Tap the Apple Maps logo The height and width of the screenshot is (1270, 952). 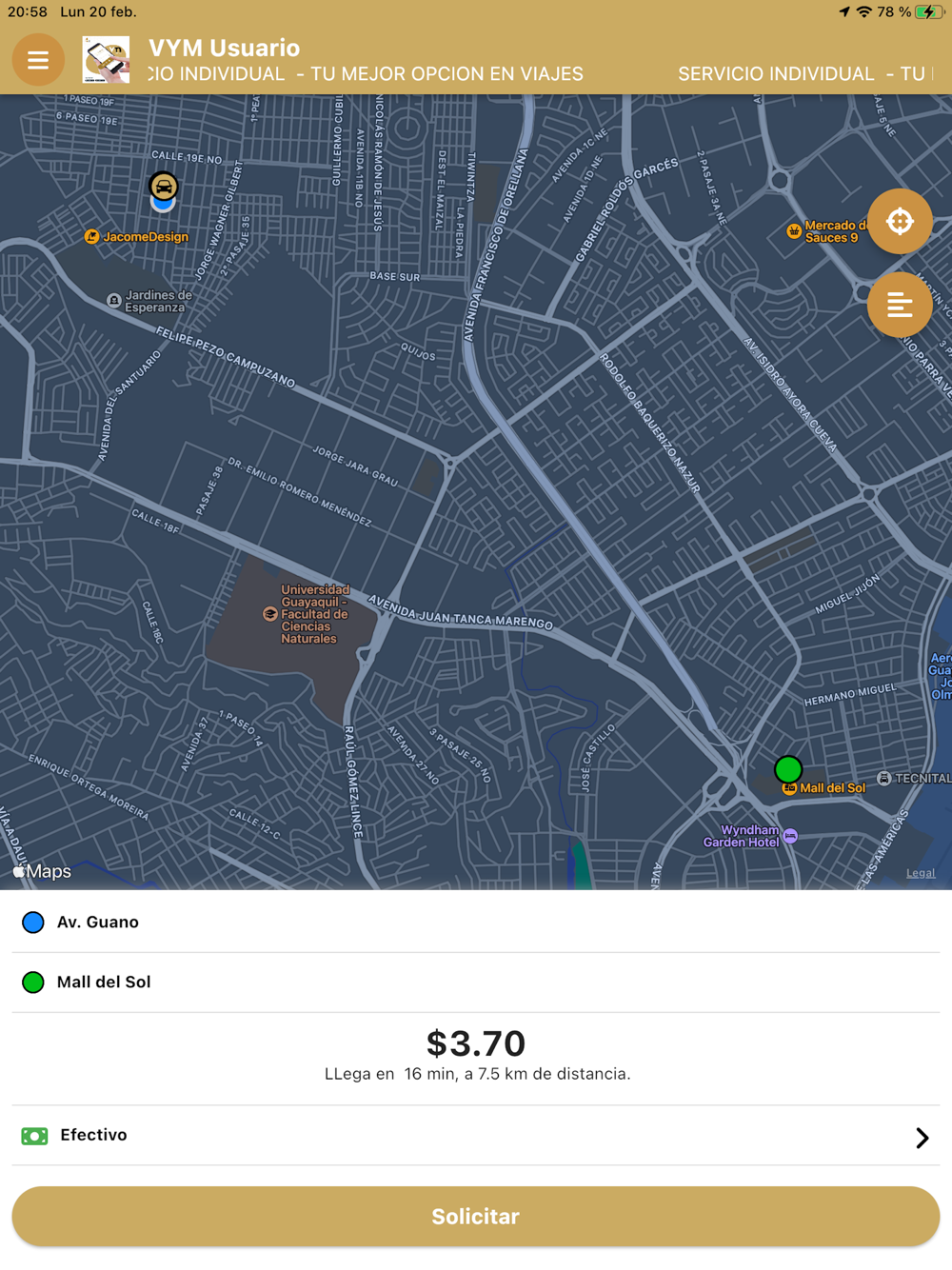pyautogui.click(x=43, y=871)
